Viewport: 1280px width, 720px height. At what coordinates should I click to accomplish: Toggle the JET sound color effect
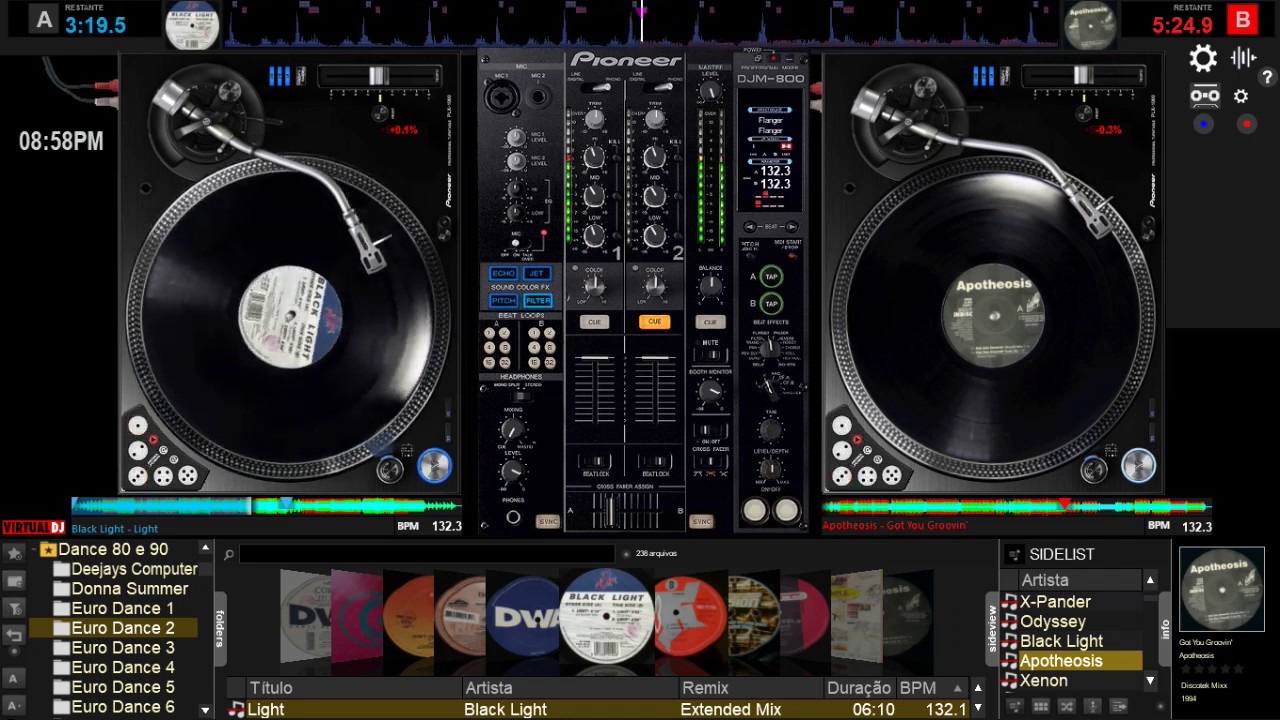[x=537, y=273]
